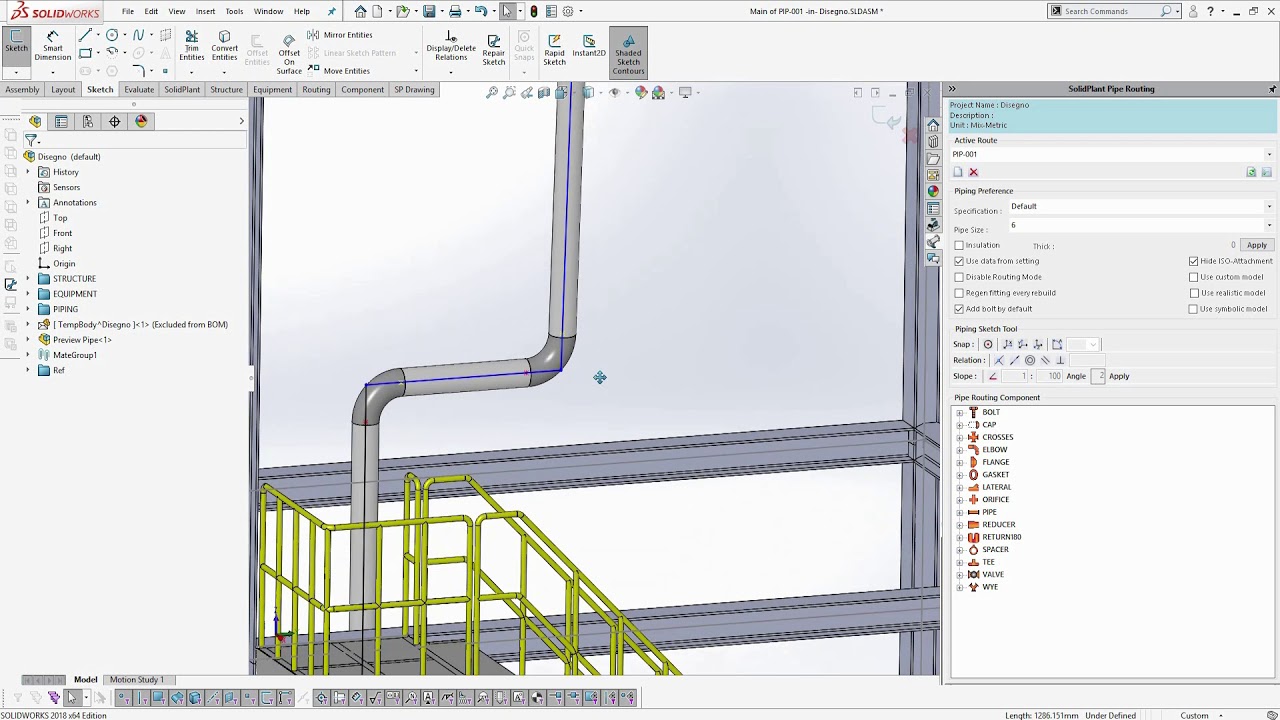Screen dimensions: 1280x720
Task: Open the Repair Sketch tool
Action: tap(494, 50)
